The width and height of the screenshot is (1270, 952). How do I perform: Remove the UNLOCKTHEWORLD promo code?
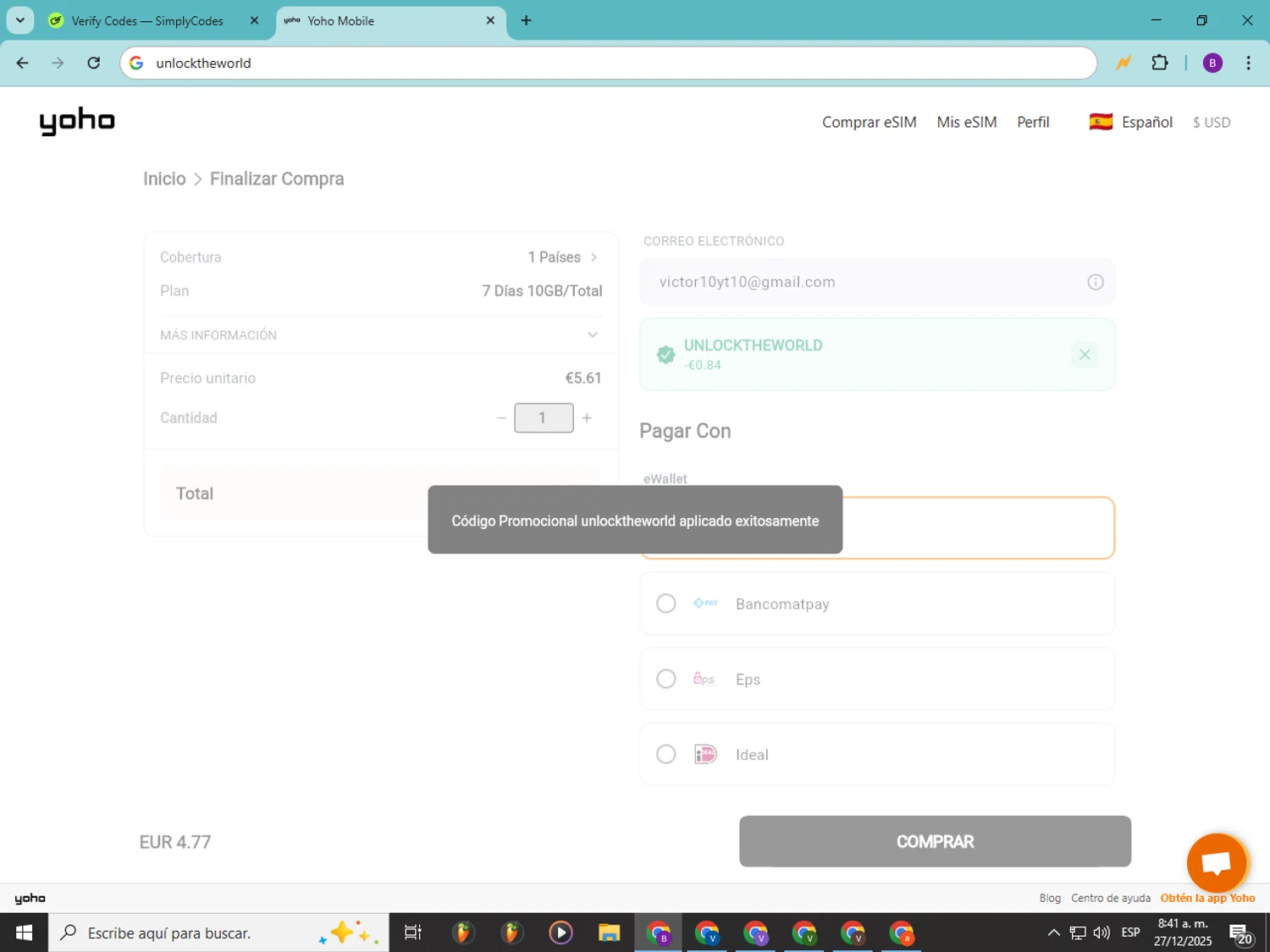tap(1085, 355)
